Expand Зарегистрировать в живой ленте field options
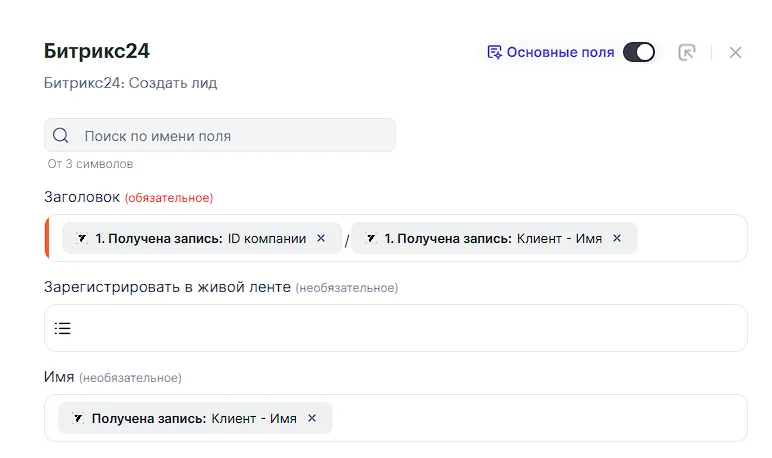 [400, 328]
